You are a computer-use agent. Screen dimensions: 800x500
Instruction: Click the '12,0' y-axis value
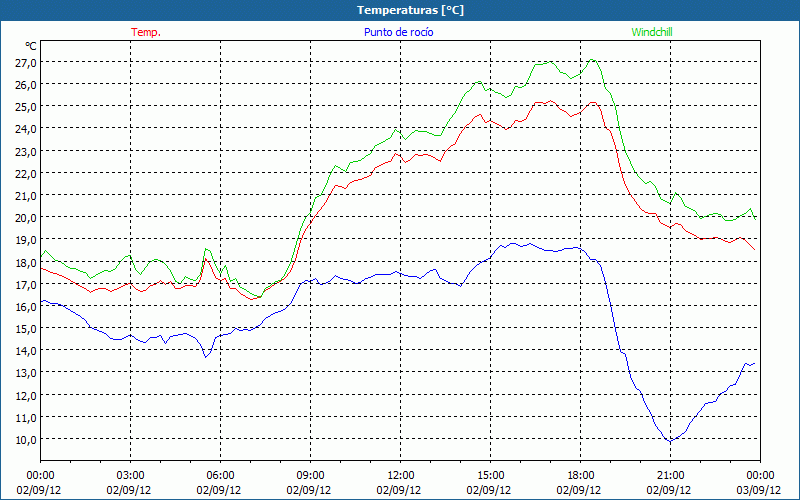(x=26, y=395)
